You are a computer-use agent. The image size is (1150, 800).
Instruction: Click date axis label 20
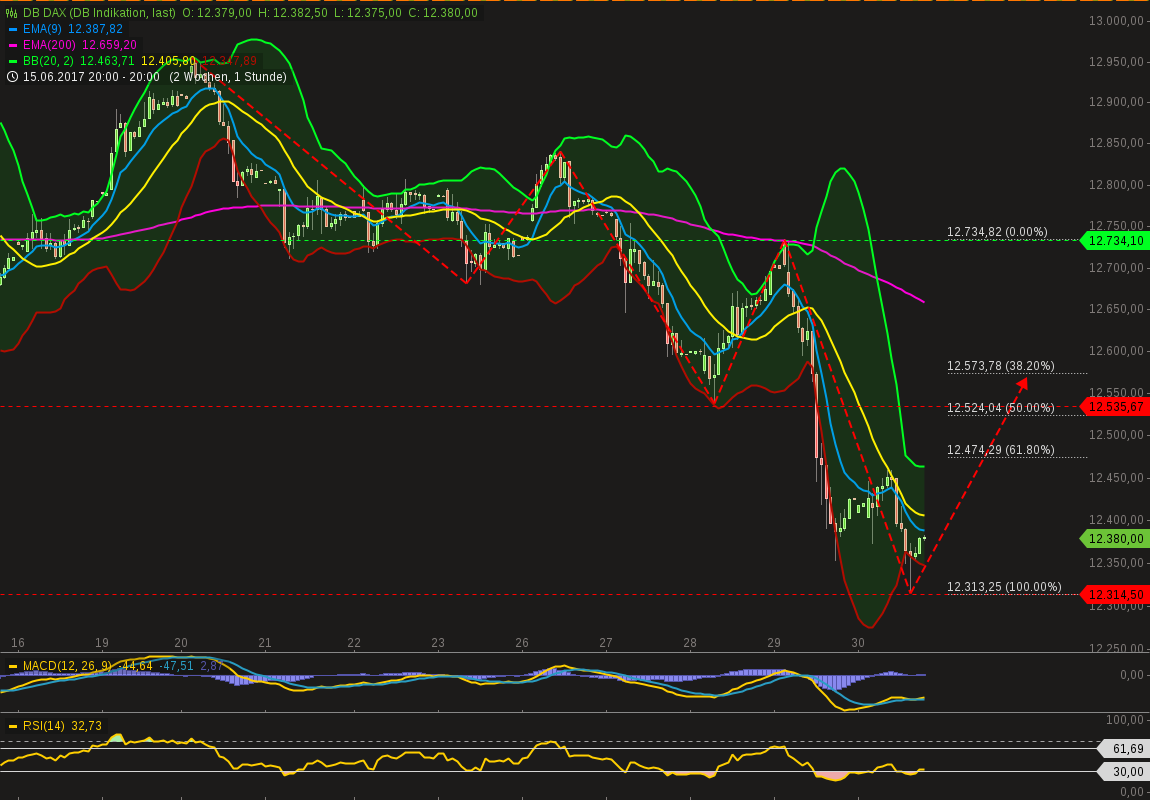(180, 643)
